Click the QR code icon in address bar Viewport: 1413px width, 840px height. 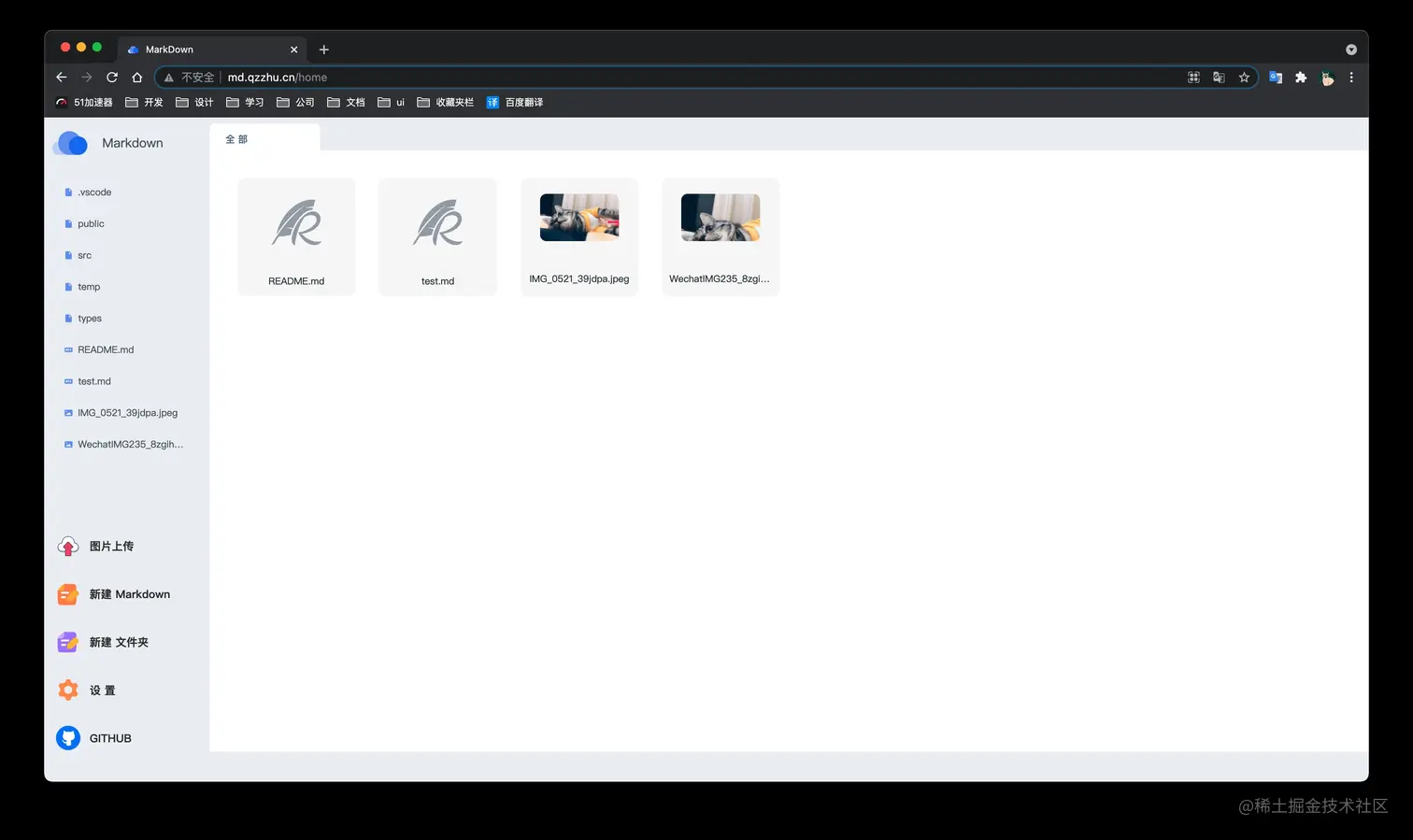(x=1193, y=78)
